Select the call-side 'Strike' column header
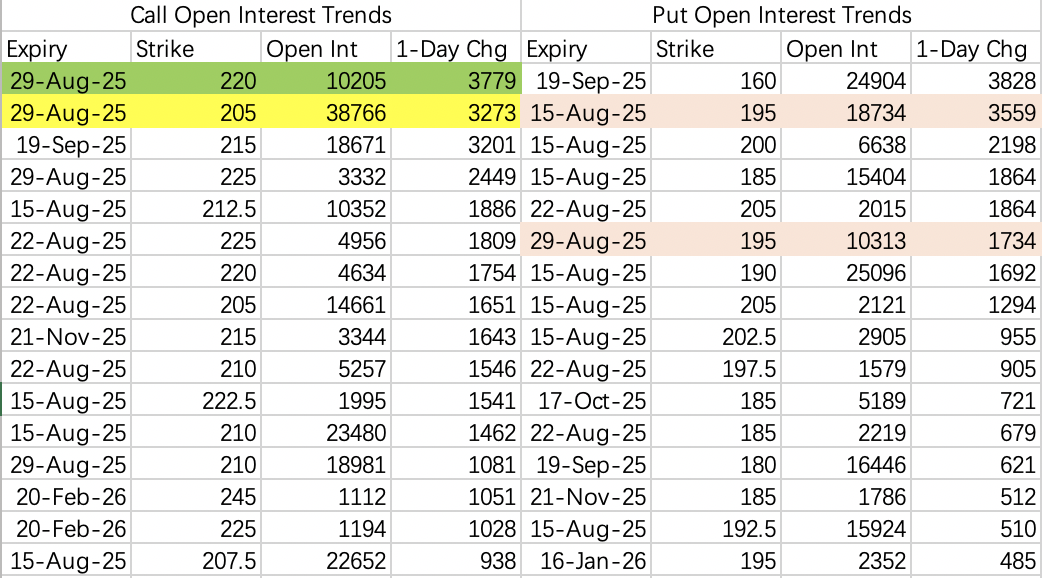The height and width of the screenshot is (578, 1042). click(x=195, y=49)
